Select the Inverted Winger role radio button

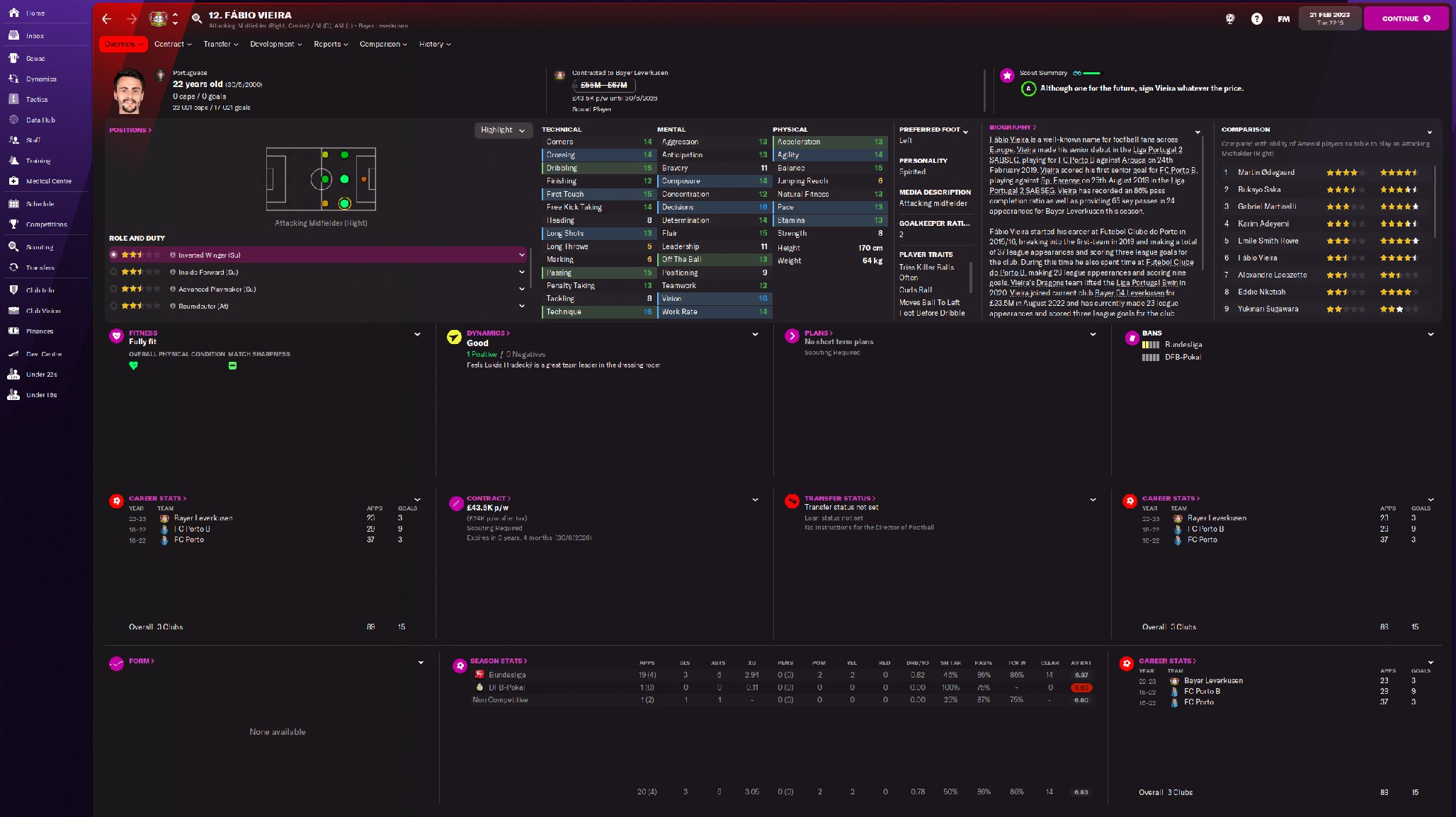[x=113, y=255]
